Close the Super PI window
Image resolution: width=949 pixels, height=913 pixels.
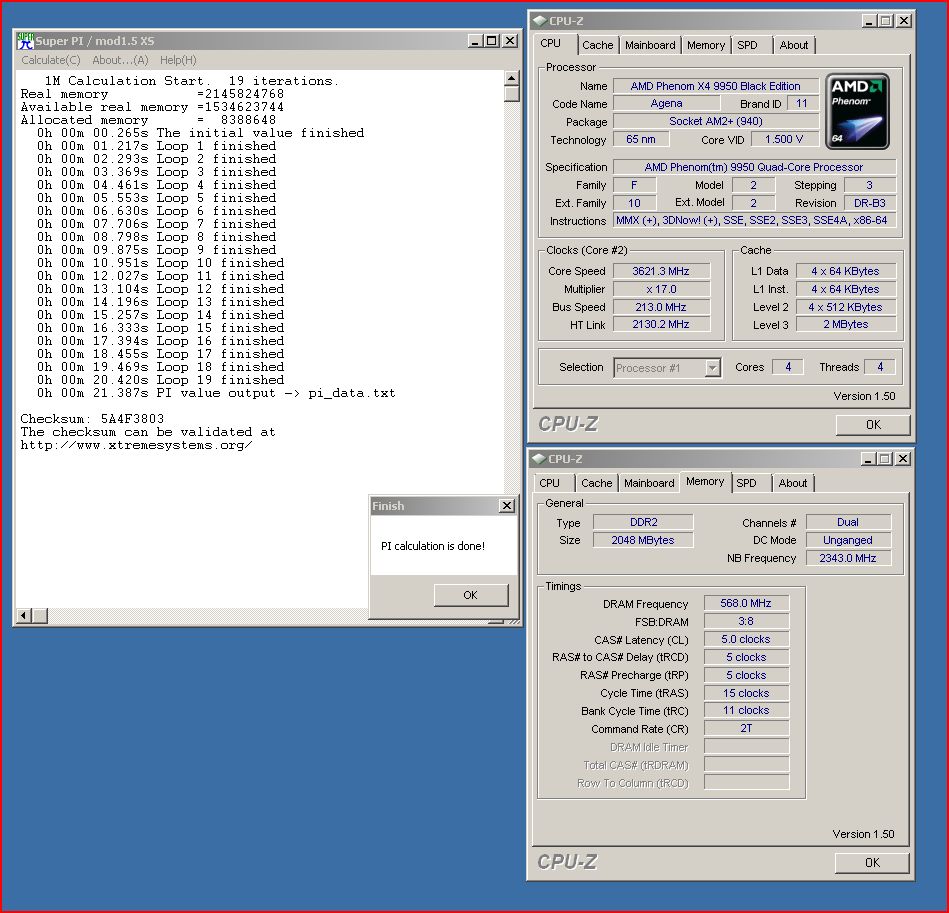tap(510, 41)
